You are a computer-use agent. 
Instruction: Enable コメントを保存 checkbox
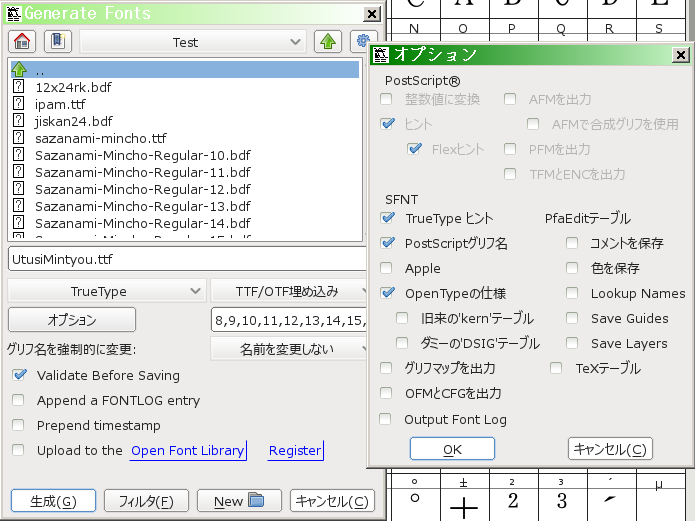(572, 243)
